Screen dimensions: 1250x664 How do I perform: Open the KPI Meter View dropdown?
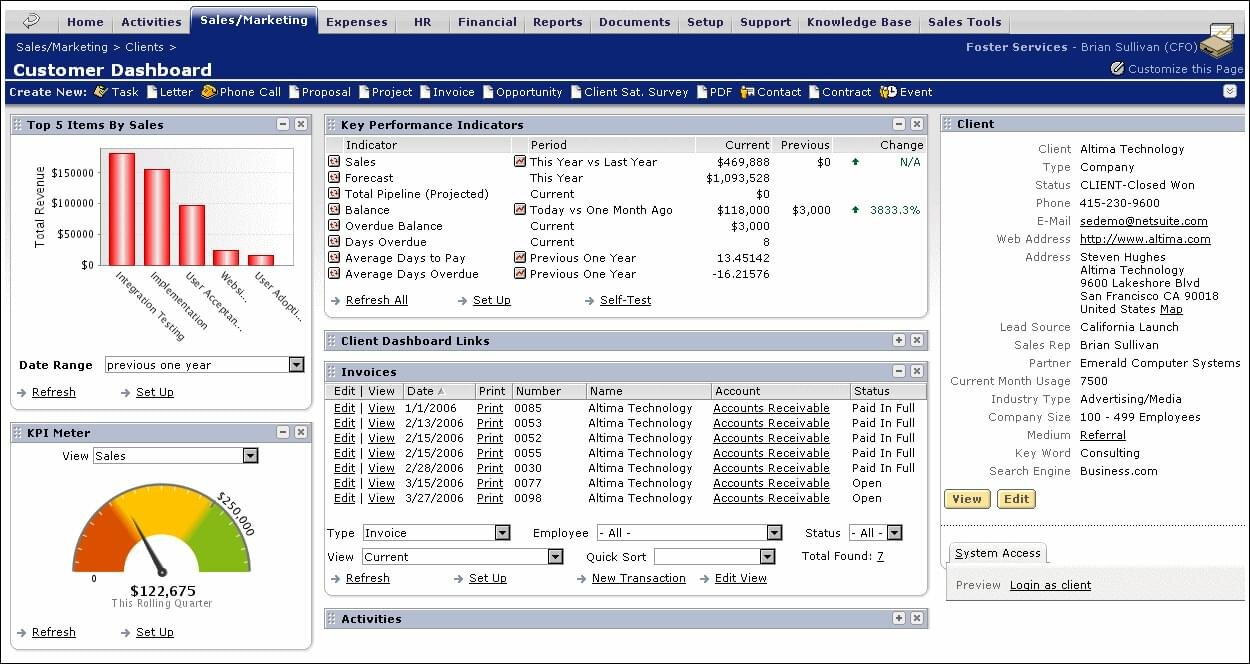tap(250, 455)
